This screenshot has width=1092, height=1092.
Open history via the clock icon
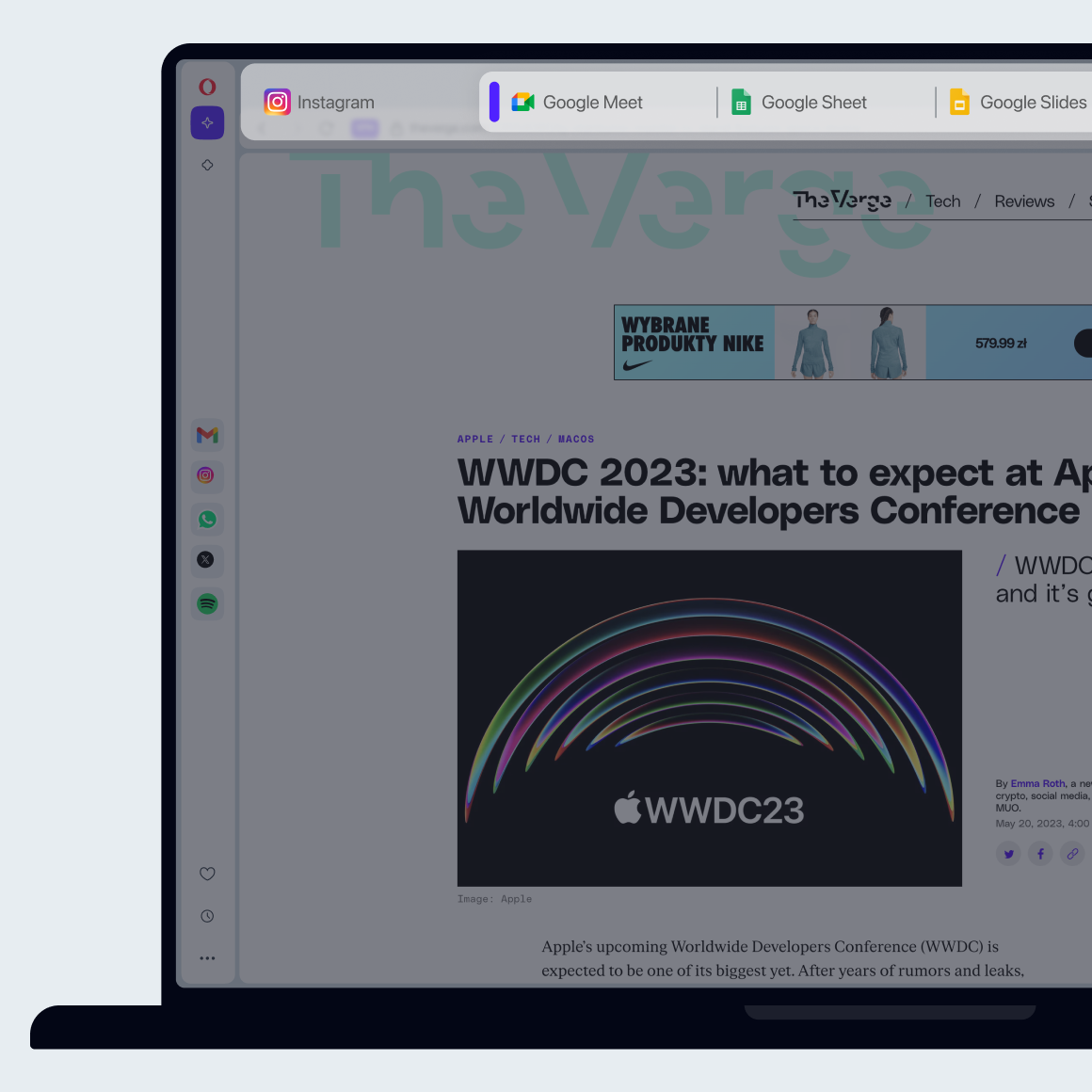pyautogui.click(x=207, y=917)
